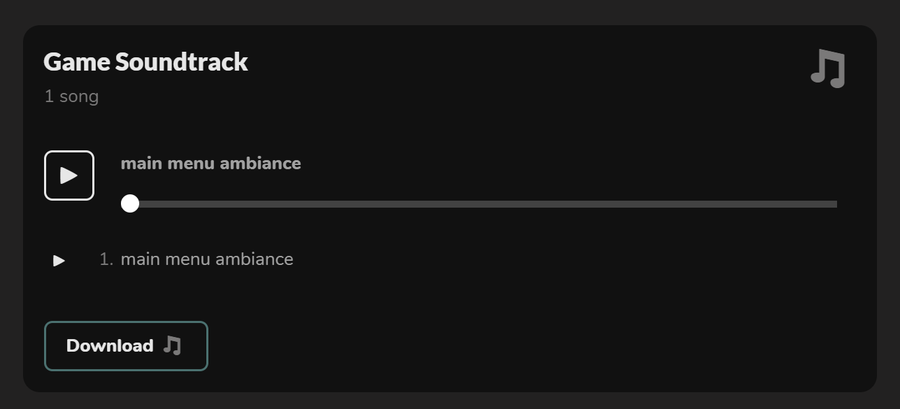Image resolution: width=900 pixels, height=409 pixels.
Task: Click the white seek handle on the progress bar
Action: 130,204
